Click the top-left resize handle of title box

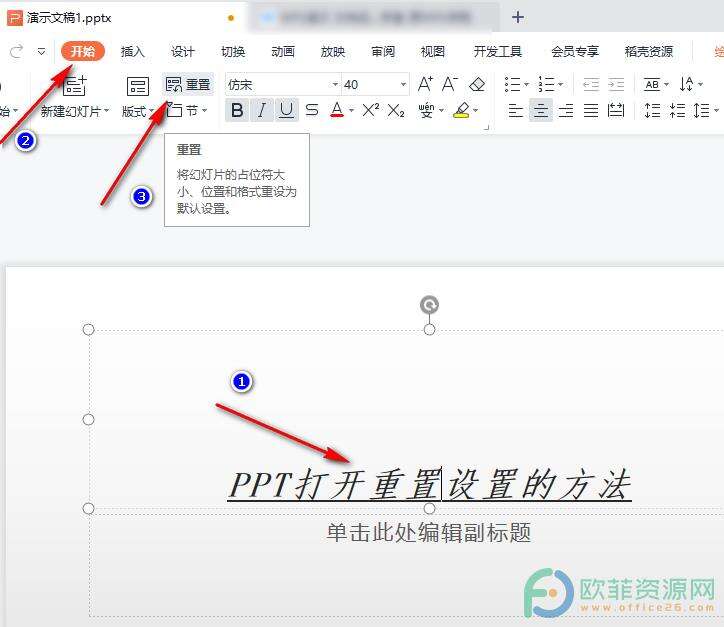pos(88,329)
